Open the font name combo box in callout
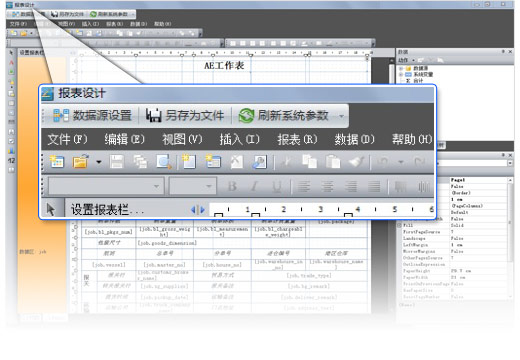The height and width of the screenshot is (360, 520). point(106,186)
